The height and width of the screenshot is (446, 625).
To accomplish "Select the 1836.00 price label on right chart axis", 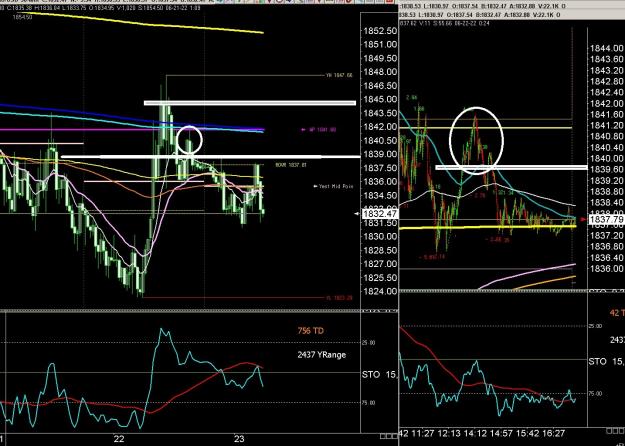I will (607, 269).
